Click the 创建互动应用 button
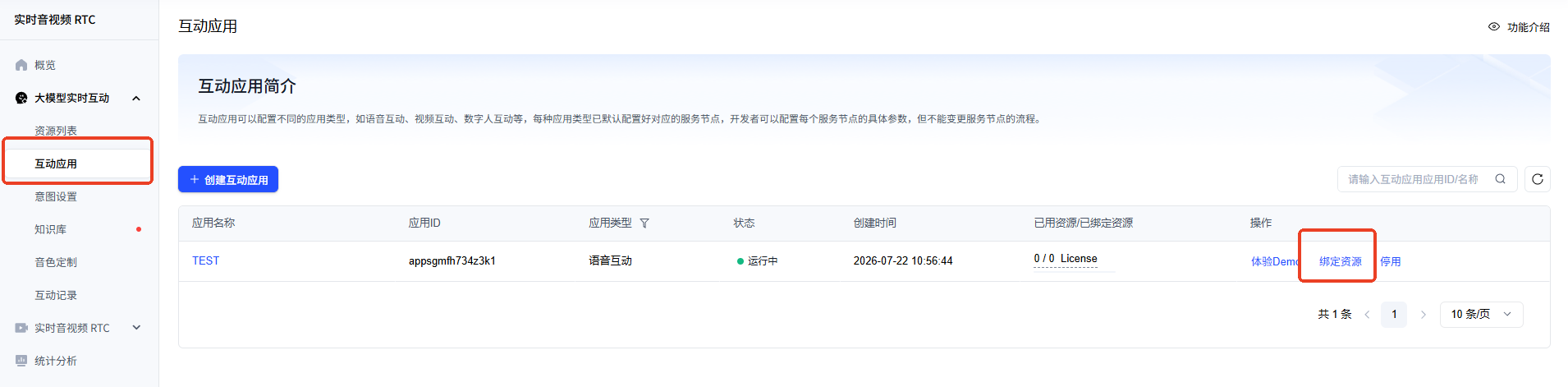Screen dimensions: 1568x387 tap(228, 179)
